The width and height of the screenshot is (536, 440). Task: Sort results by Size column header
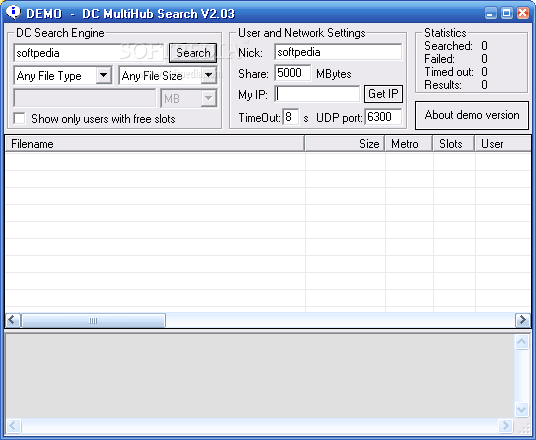point(345,144)
